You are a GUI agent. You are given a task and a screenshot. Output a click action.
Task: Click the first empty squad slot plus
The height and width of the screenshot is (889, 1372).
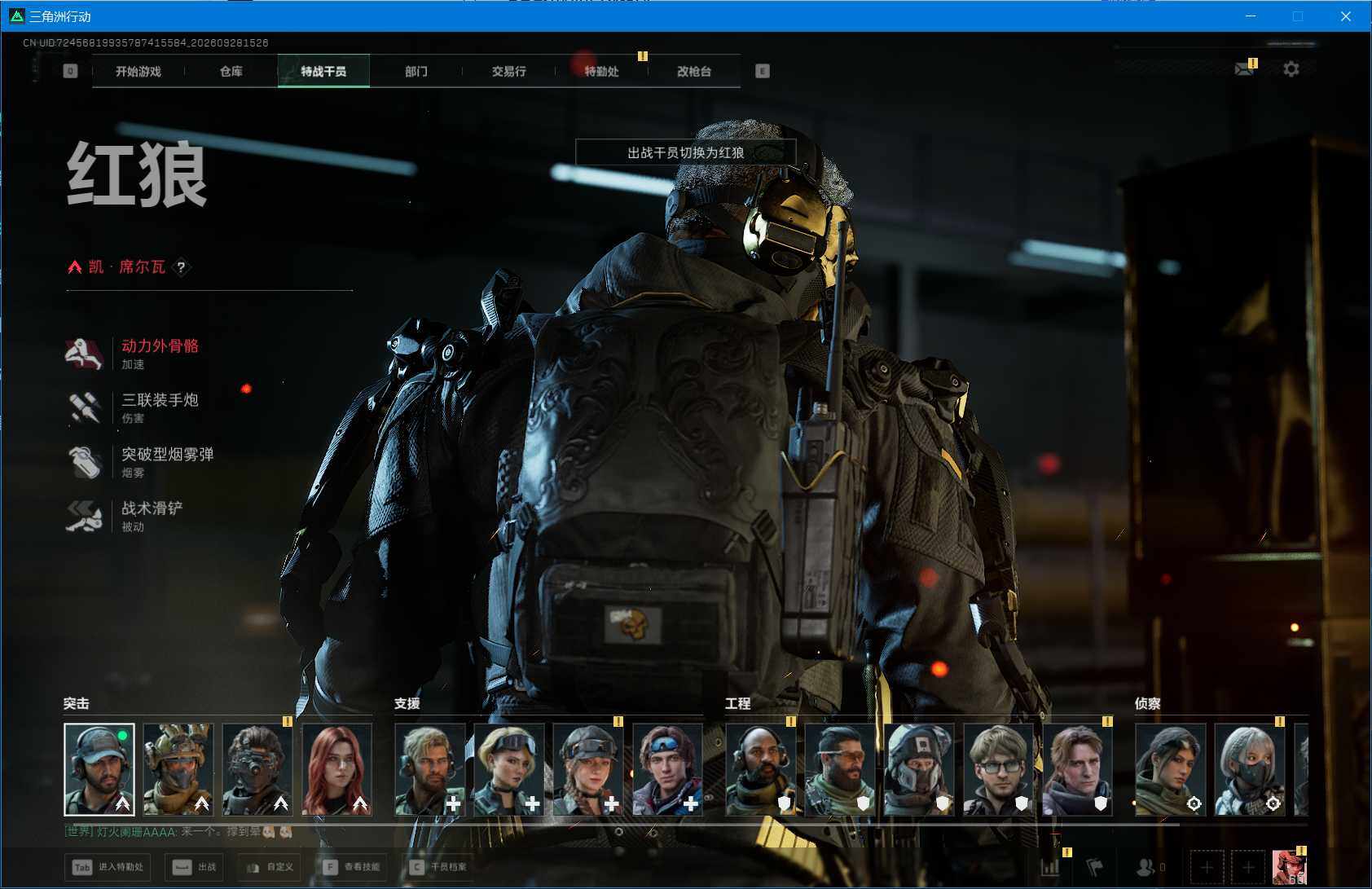(1207, 867)
